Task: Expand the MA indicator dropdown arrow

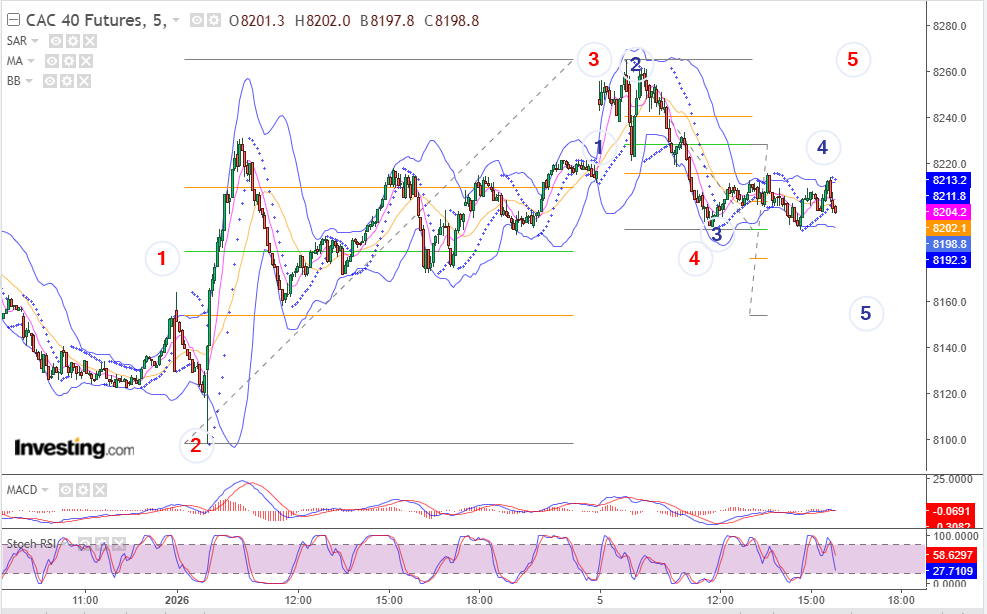Action: (x=31, y=61)
